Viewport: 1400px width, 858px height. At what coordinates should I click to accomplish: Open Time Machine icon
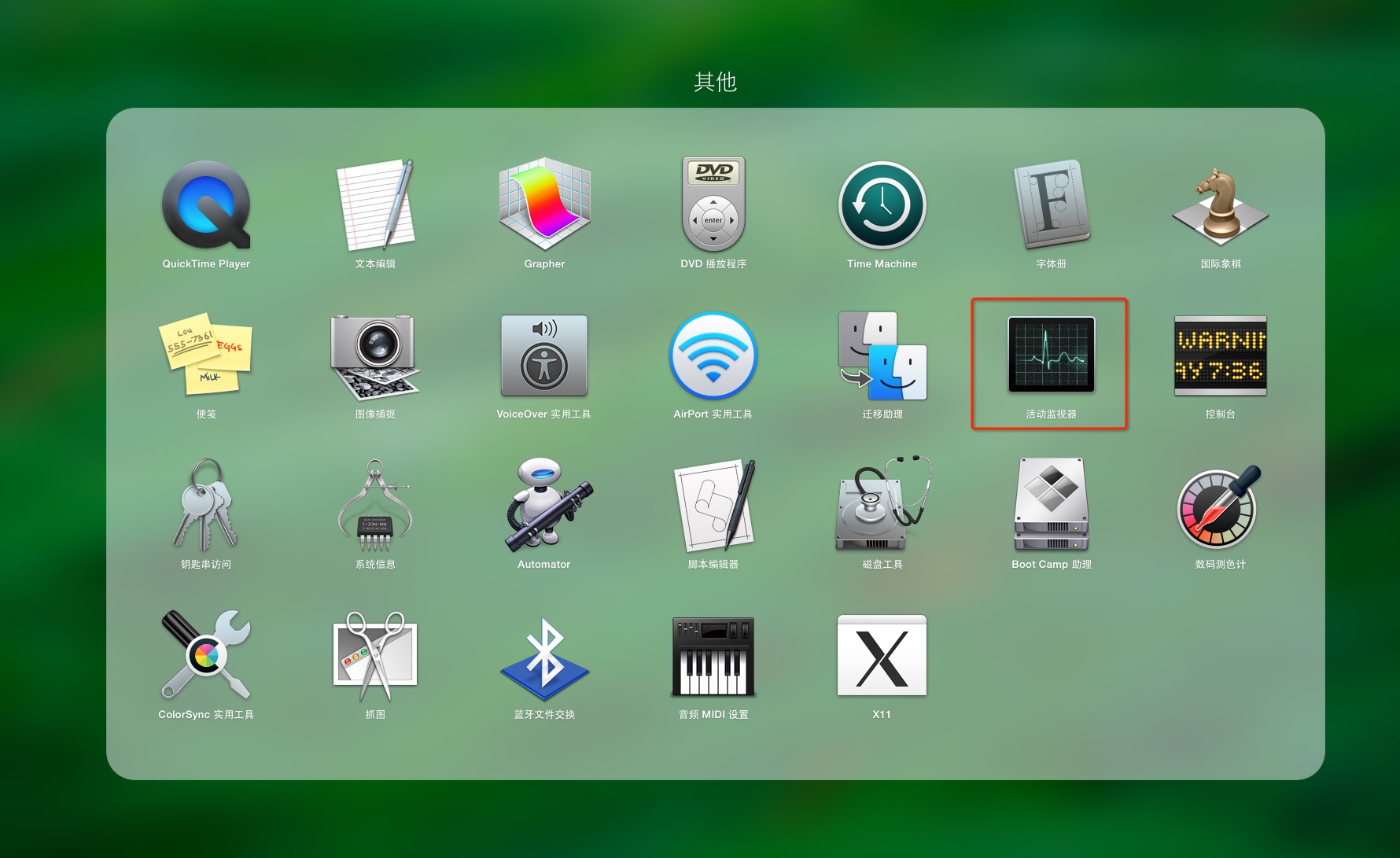click(x=882, y=205)
